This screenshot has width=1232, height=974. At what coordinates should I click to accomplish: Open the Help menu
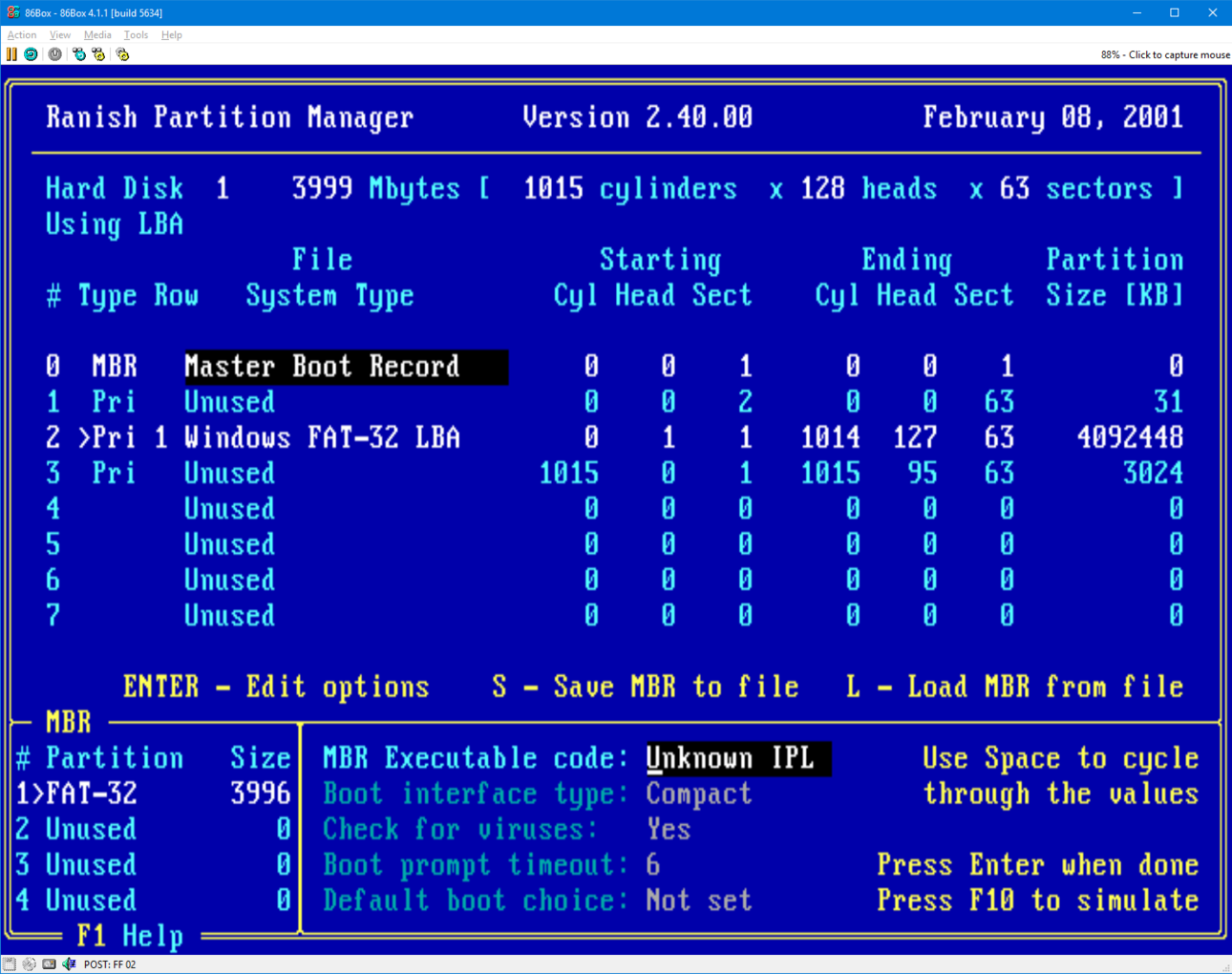coord(172,34)
